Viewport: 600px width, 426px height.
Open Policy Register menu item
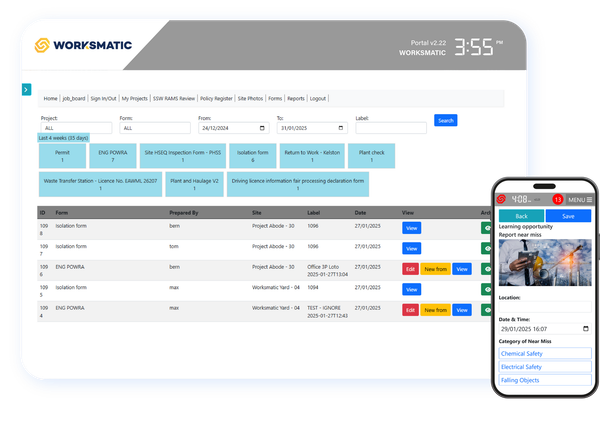click(x=216, y=98)
